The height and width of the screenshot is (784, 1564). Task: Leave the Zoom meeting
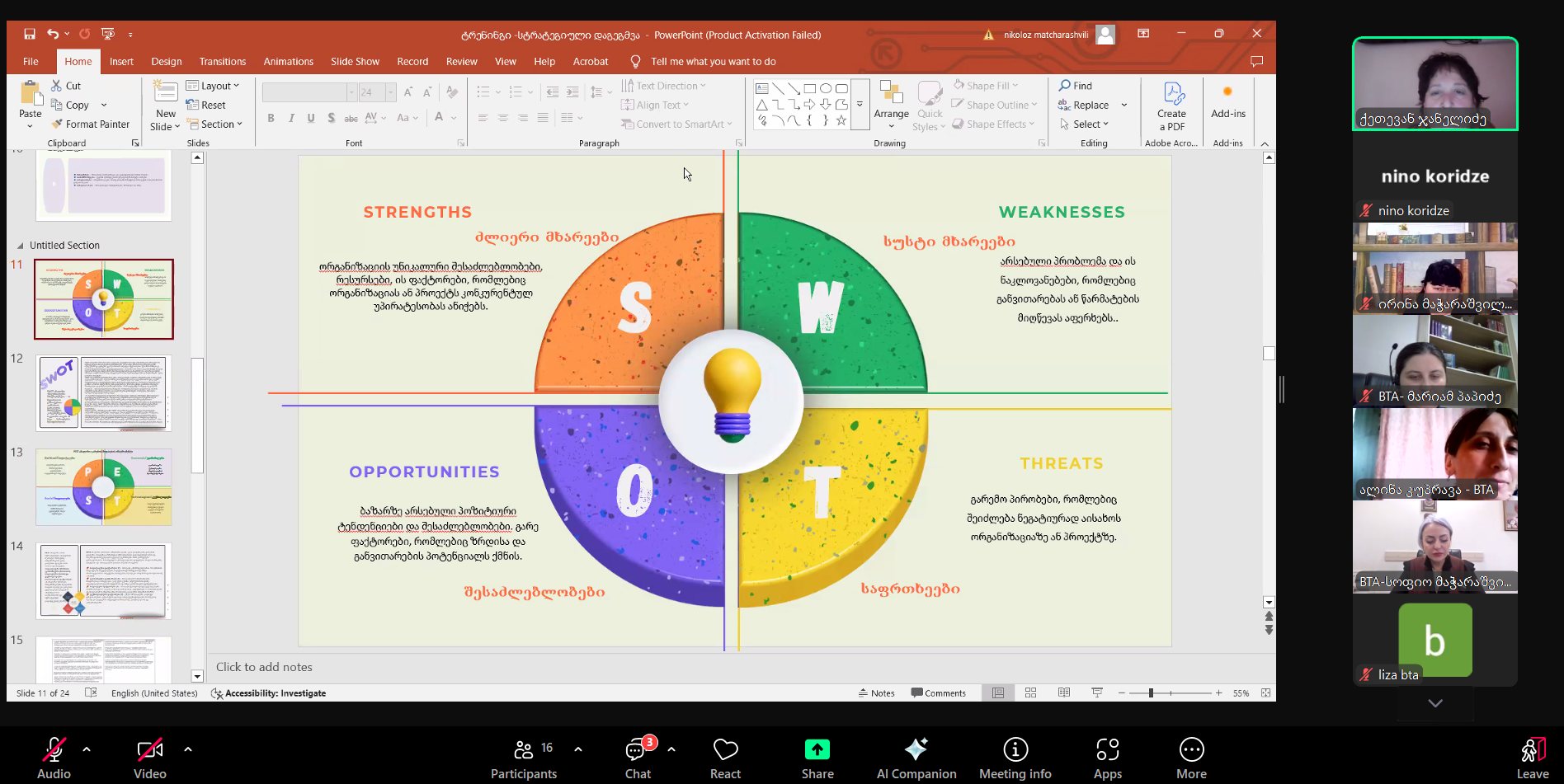[x=1533, y=758]
